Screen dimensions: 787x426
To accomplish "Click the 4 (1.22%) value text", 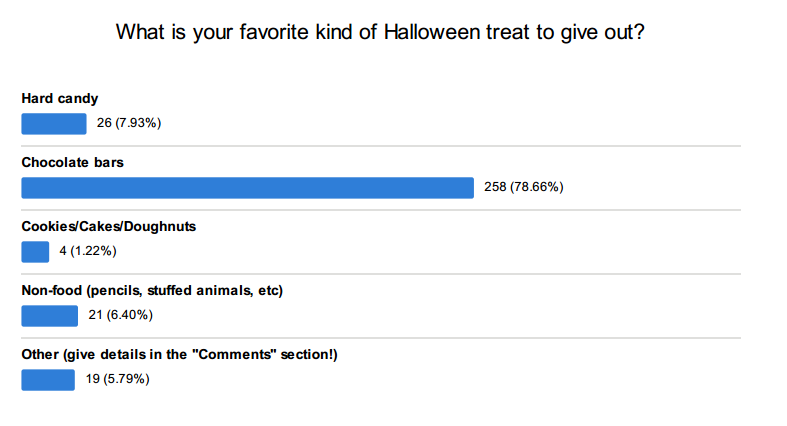I will (88, 251).
